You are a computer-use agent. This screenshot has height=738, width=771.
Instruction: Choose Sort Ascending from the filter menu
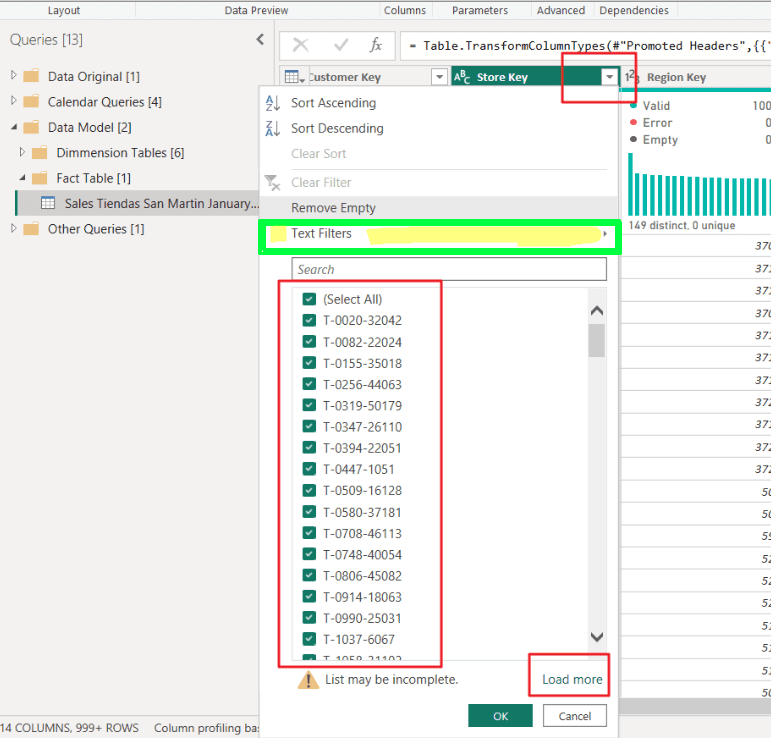point(333,103)
